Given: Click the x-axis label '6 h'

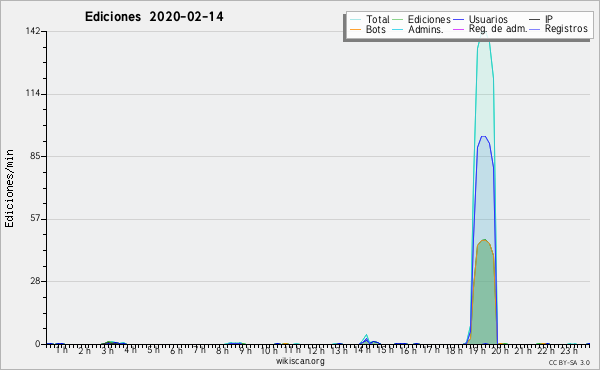Looking at the screenshot, I should coord(176,350).
